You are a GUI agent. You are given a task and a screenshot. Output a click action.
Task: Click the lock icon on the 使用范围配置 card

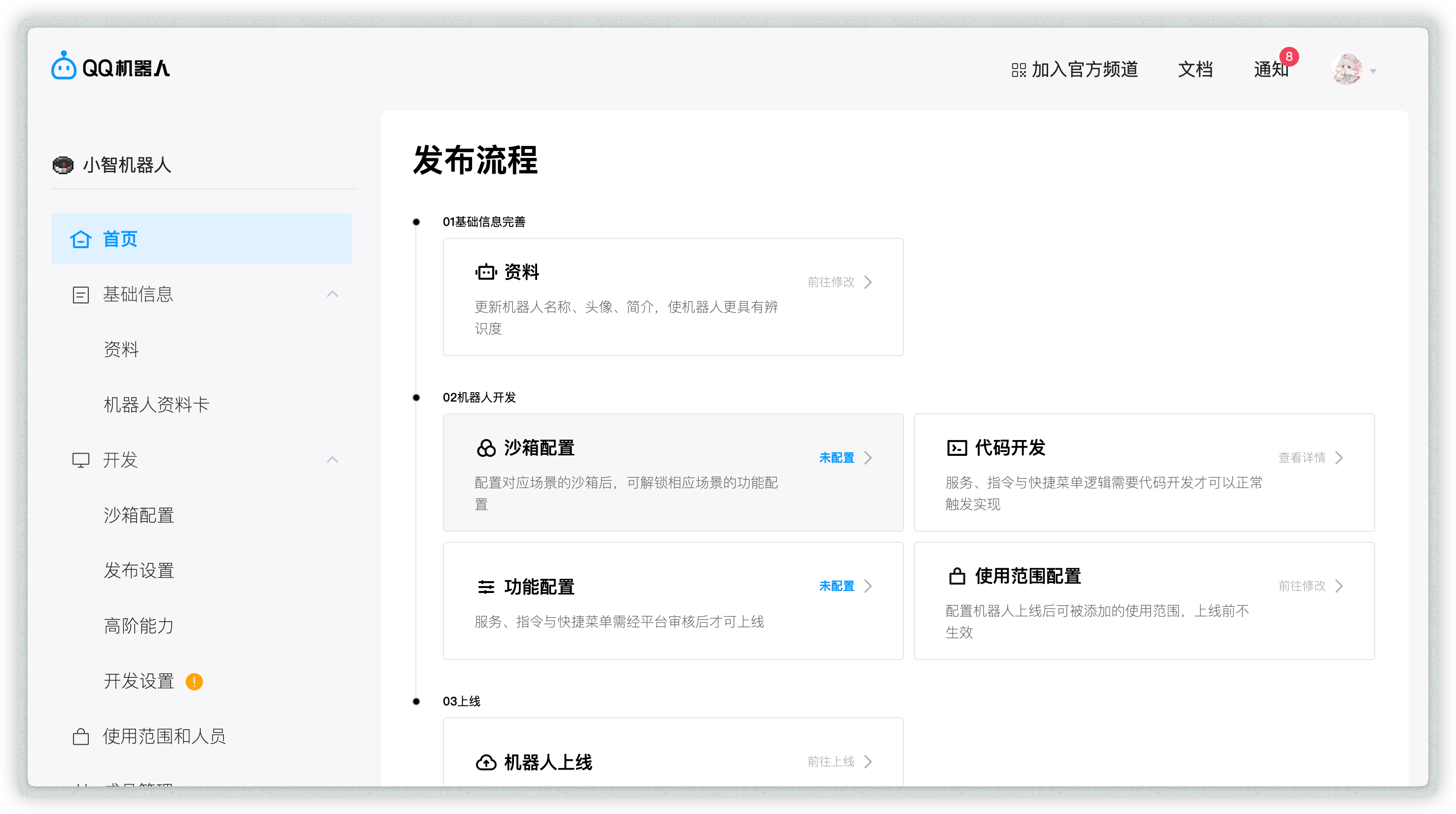956,577
